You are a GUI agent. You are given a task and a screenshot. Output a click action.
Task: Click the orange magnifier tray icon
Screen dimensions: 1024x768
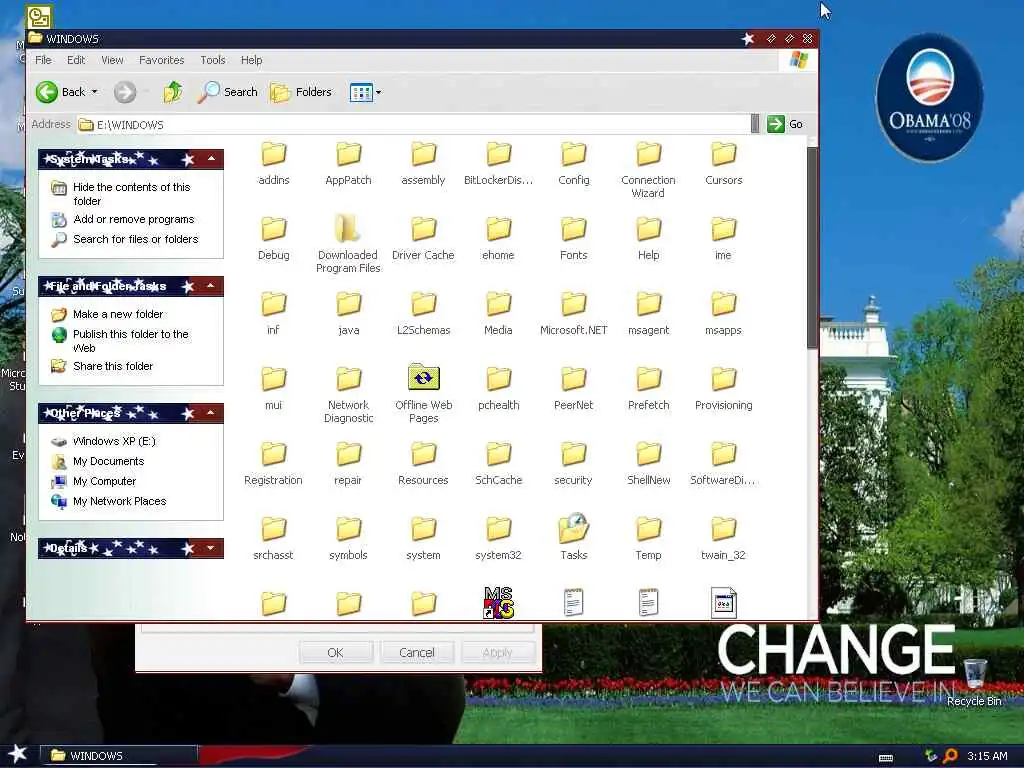click(x=951, y=756)
